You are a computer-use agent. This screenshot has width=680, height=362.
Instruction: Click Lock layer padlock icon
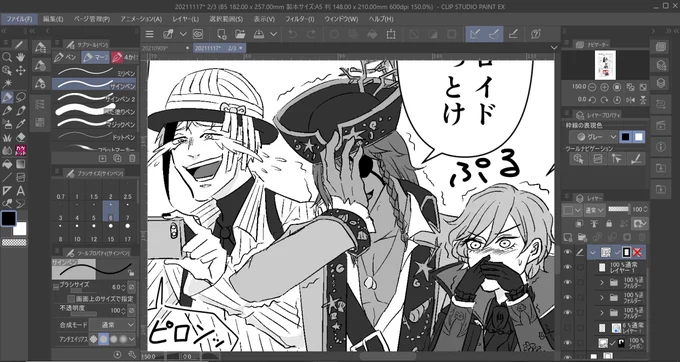click(x=609, y=224)
